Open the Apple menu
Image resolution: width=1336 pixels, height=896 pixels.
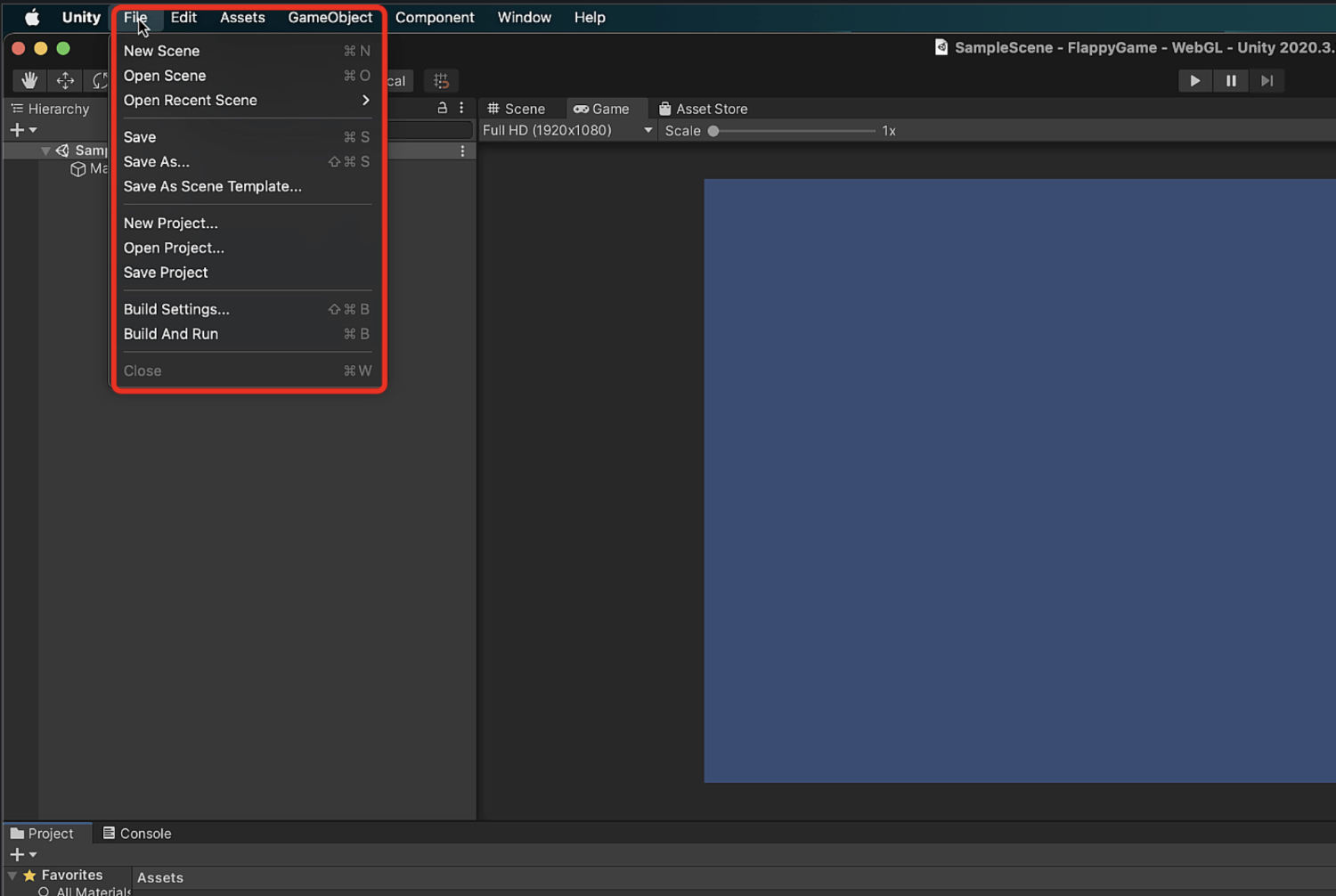tap(32, 17)
